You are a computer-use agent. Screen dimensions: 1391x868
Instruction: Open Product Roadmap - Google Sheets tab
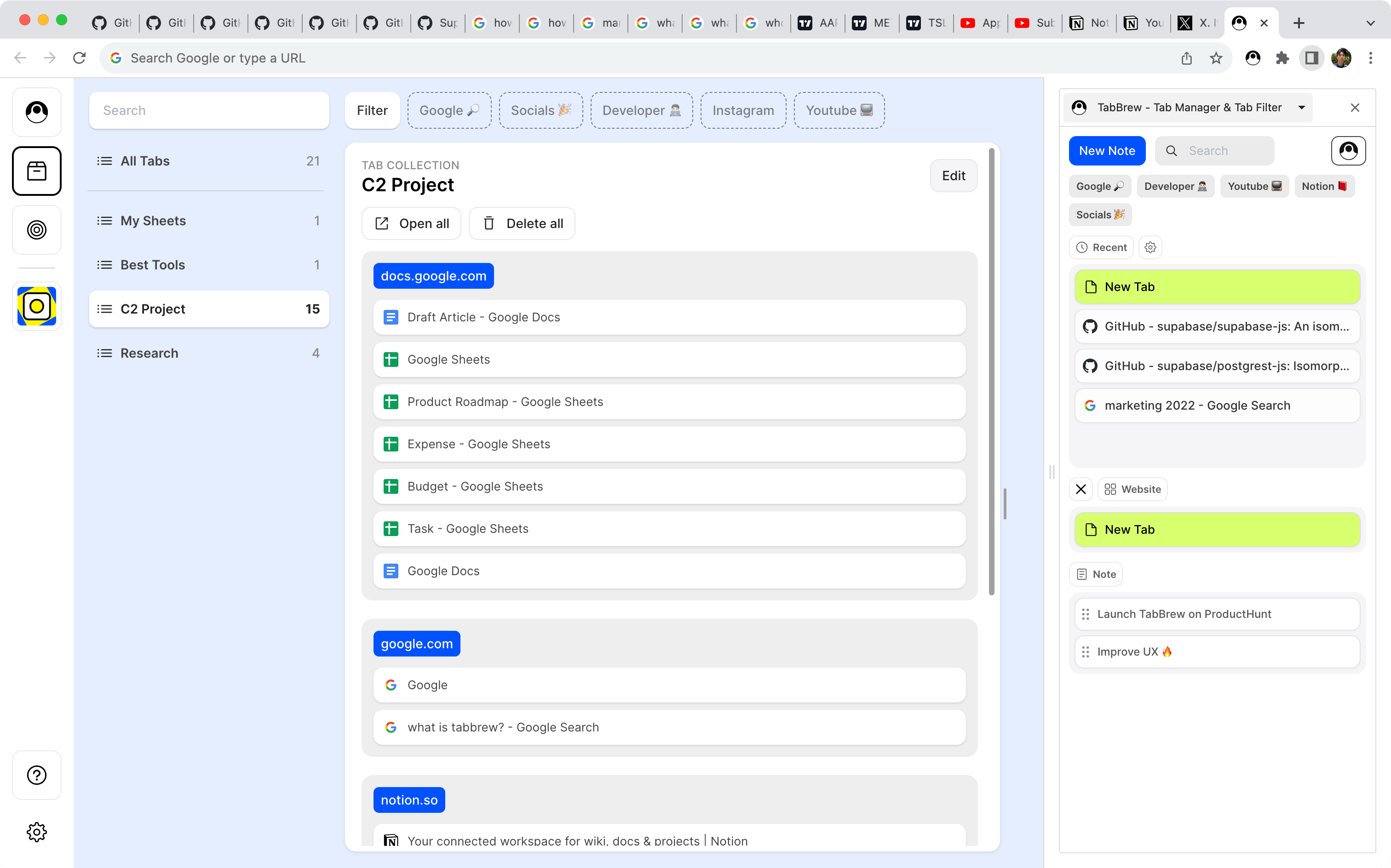pyautogui.click(x=669, y=402)
